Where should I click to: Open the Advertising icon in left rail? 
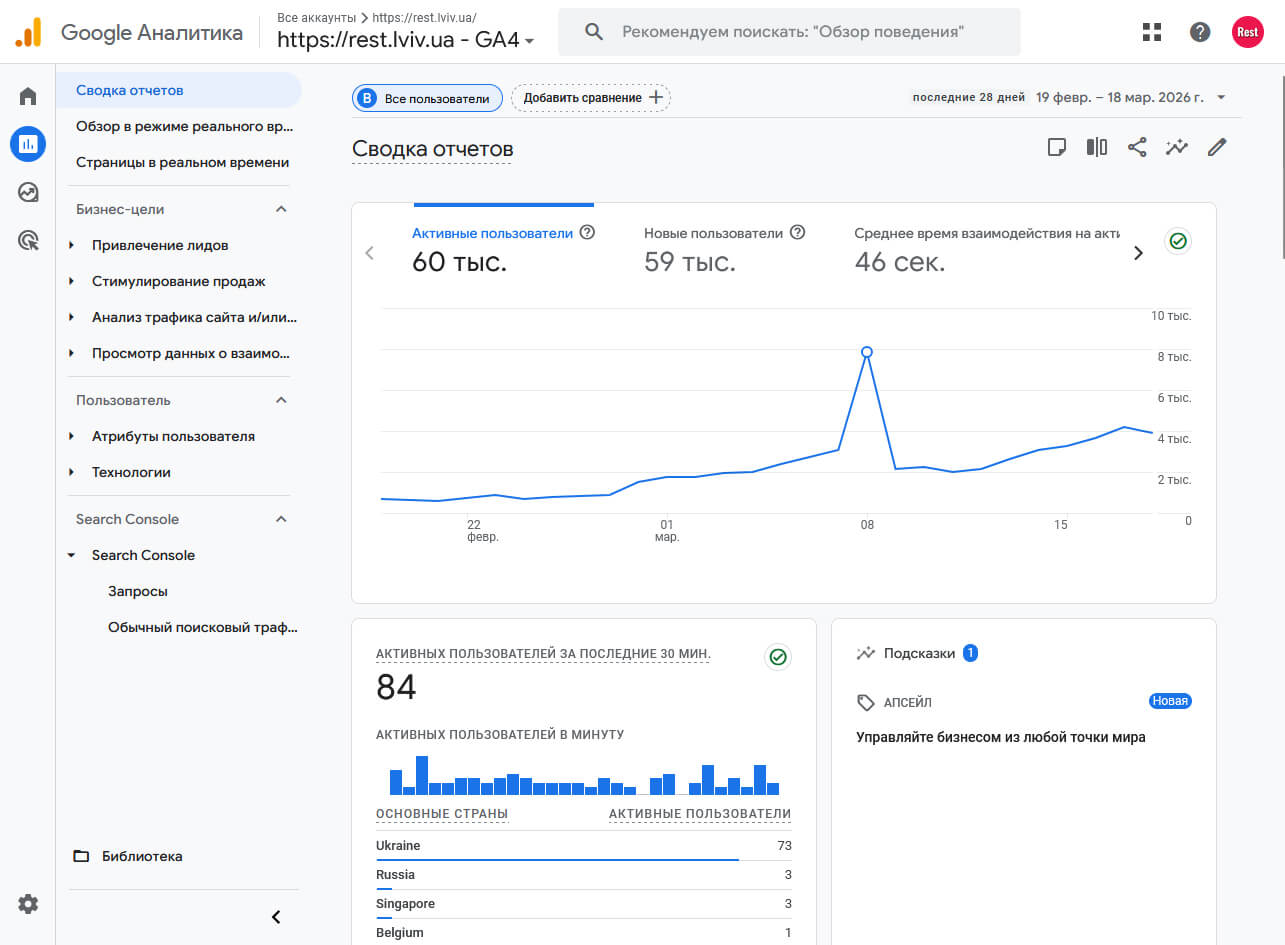tap(28, 240)
